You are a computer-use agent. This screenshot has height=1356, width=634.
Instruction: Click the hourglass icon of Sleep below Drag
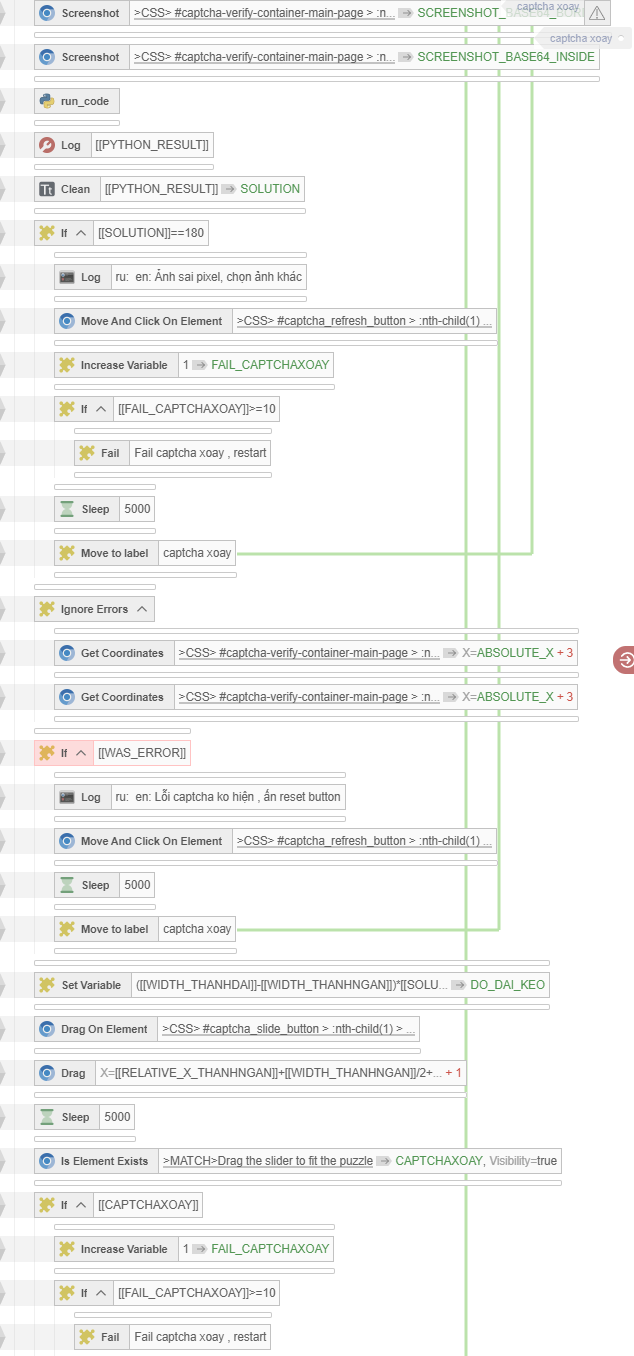tap(46, 1117)
